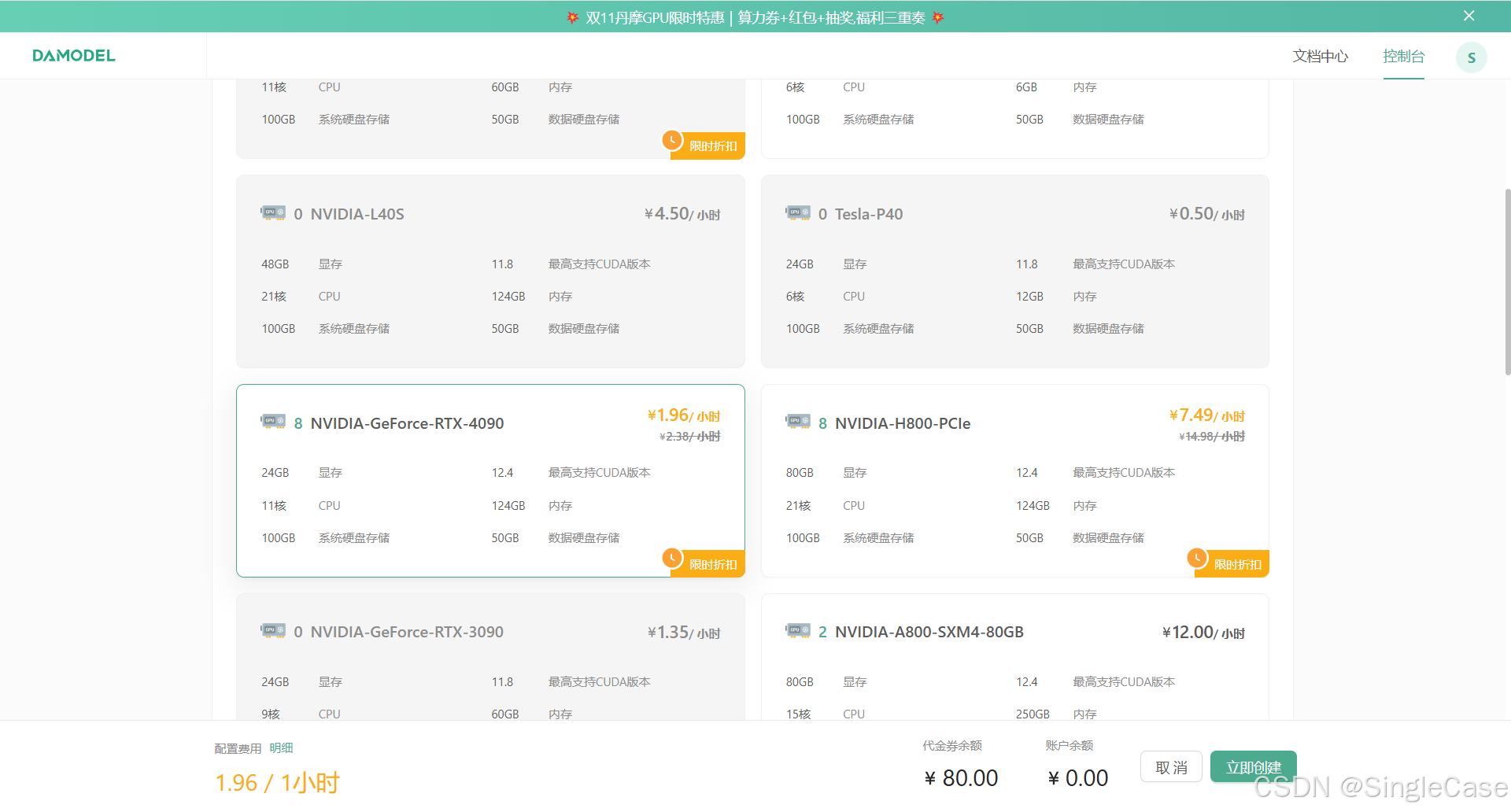
Task: Select NVIDIA-H800-PCIe card title
Action: [x=903, y=423]
